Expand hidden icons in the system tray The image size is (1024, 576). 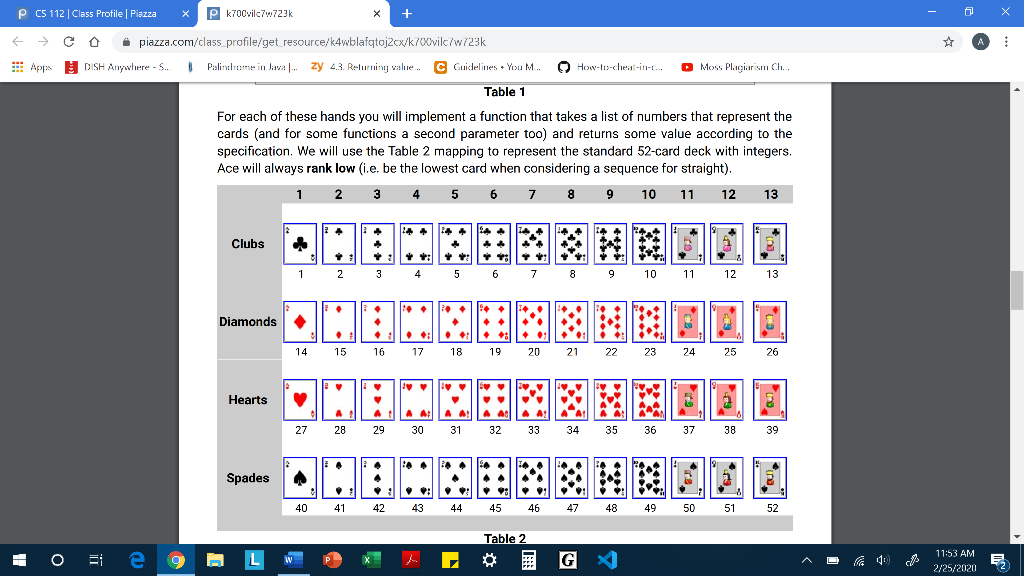coord(805,562)
